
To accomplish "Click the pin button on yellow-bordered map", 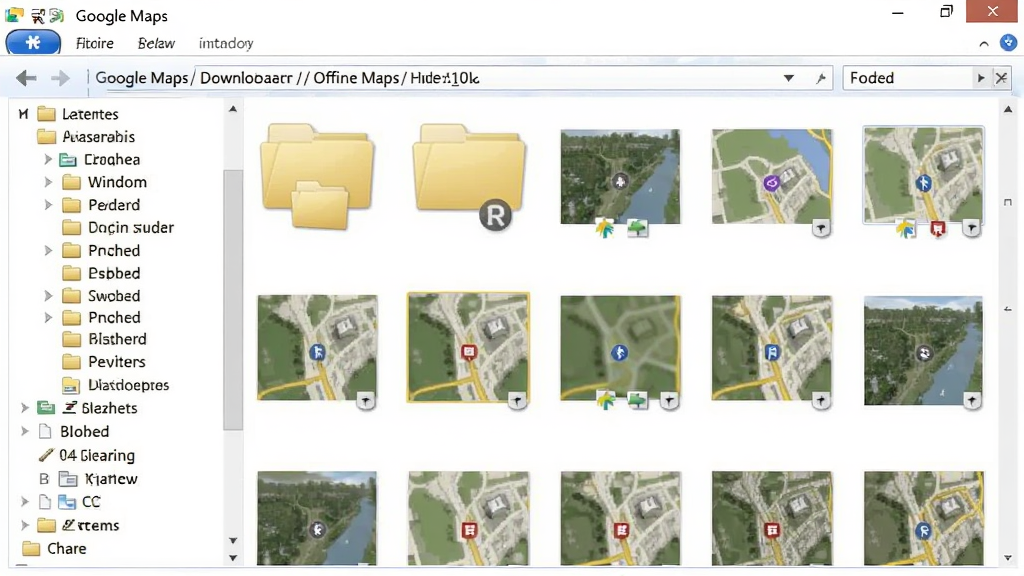I will (x=517, y=401).
